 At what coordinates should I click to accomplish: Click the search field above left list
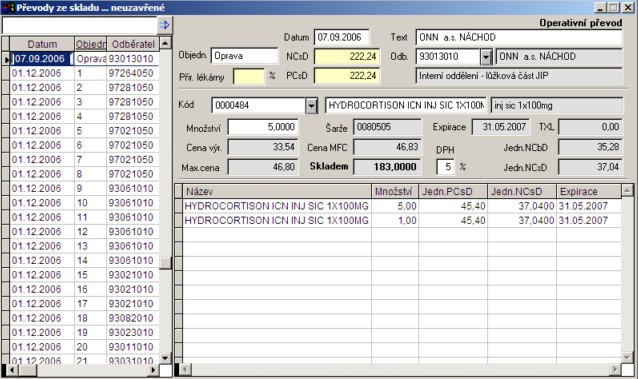(79, 25)
